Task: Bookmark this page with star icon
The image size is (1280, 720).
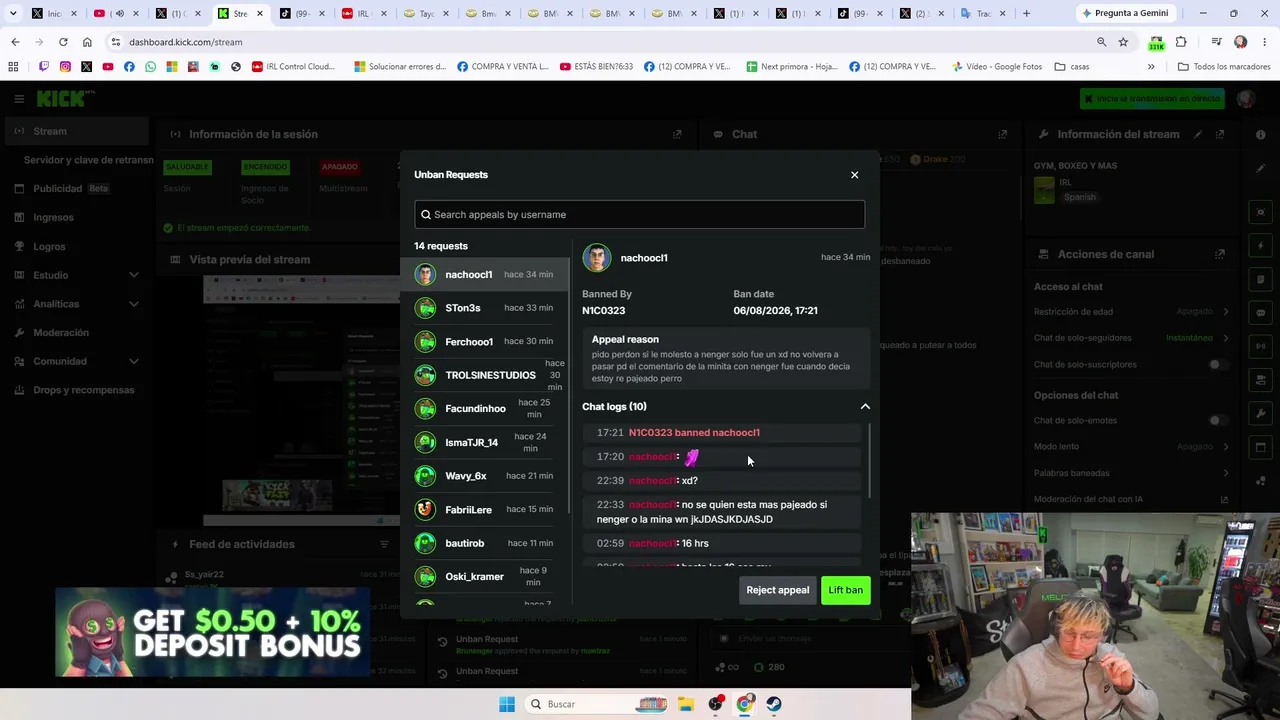Action: [1123, 42]
